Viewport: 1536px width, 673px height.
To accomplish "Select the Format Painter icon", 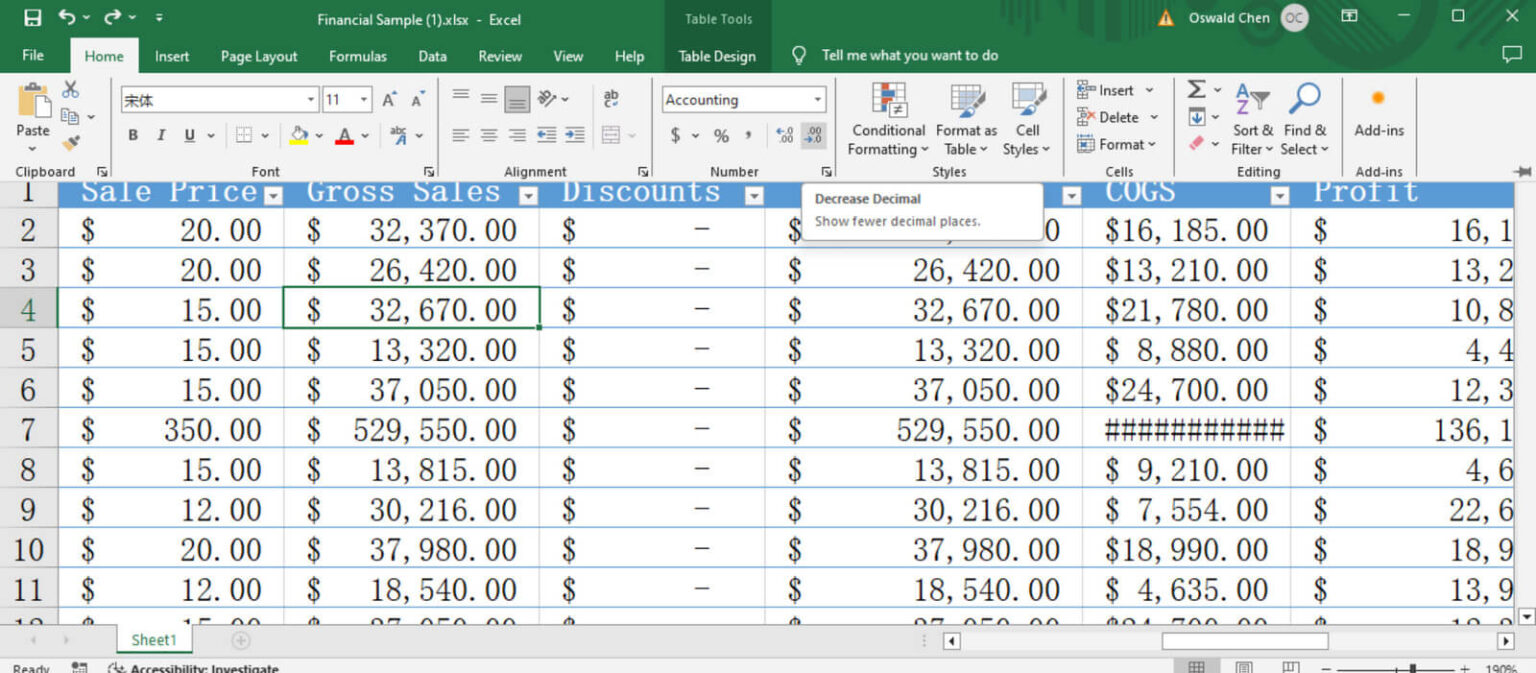I will tap(68, 141).
